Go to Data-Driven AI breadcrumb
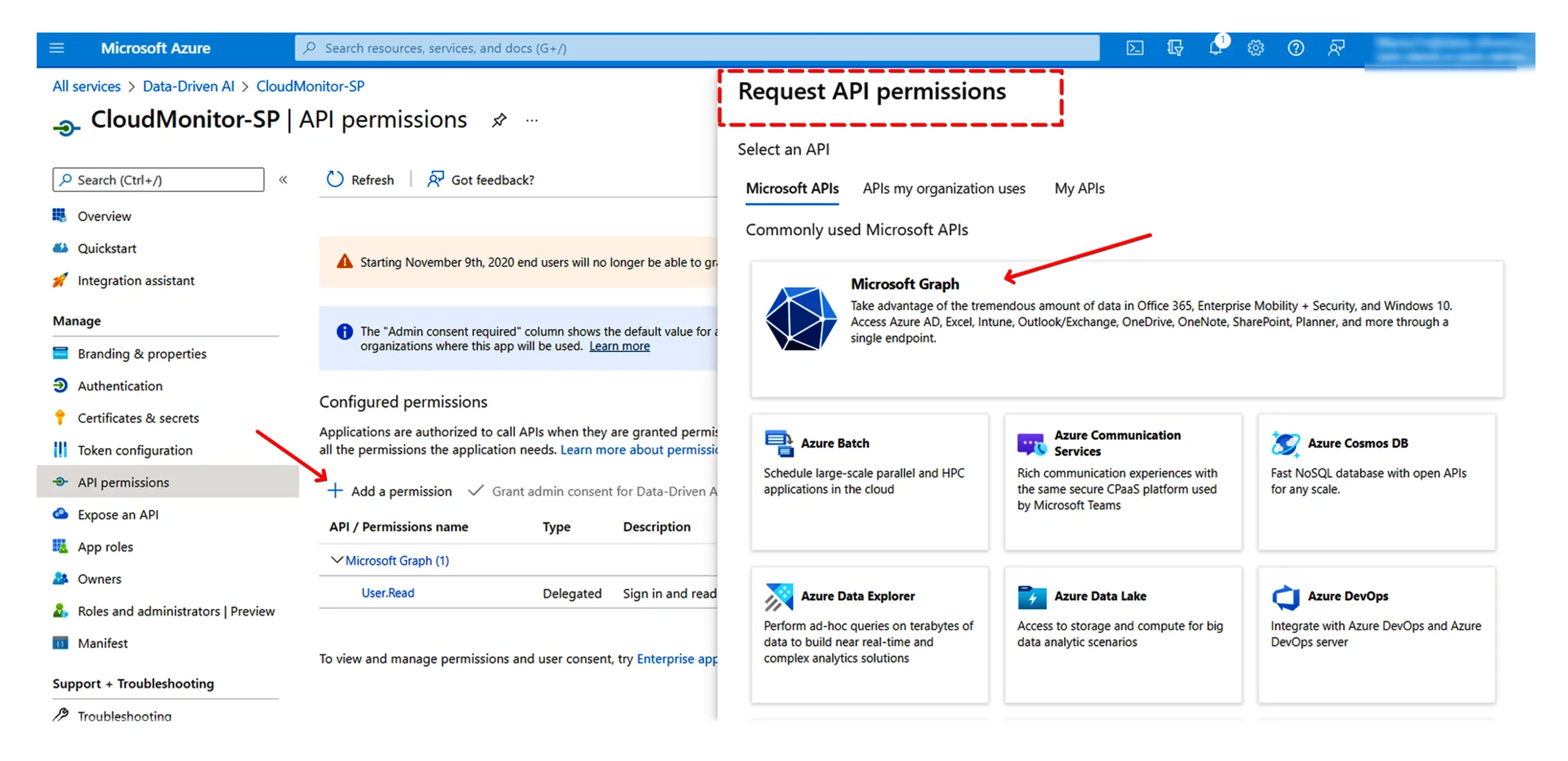1568x761 pixels. 188,86
